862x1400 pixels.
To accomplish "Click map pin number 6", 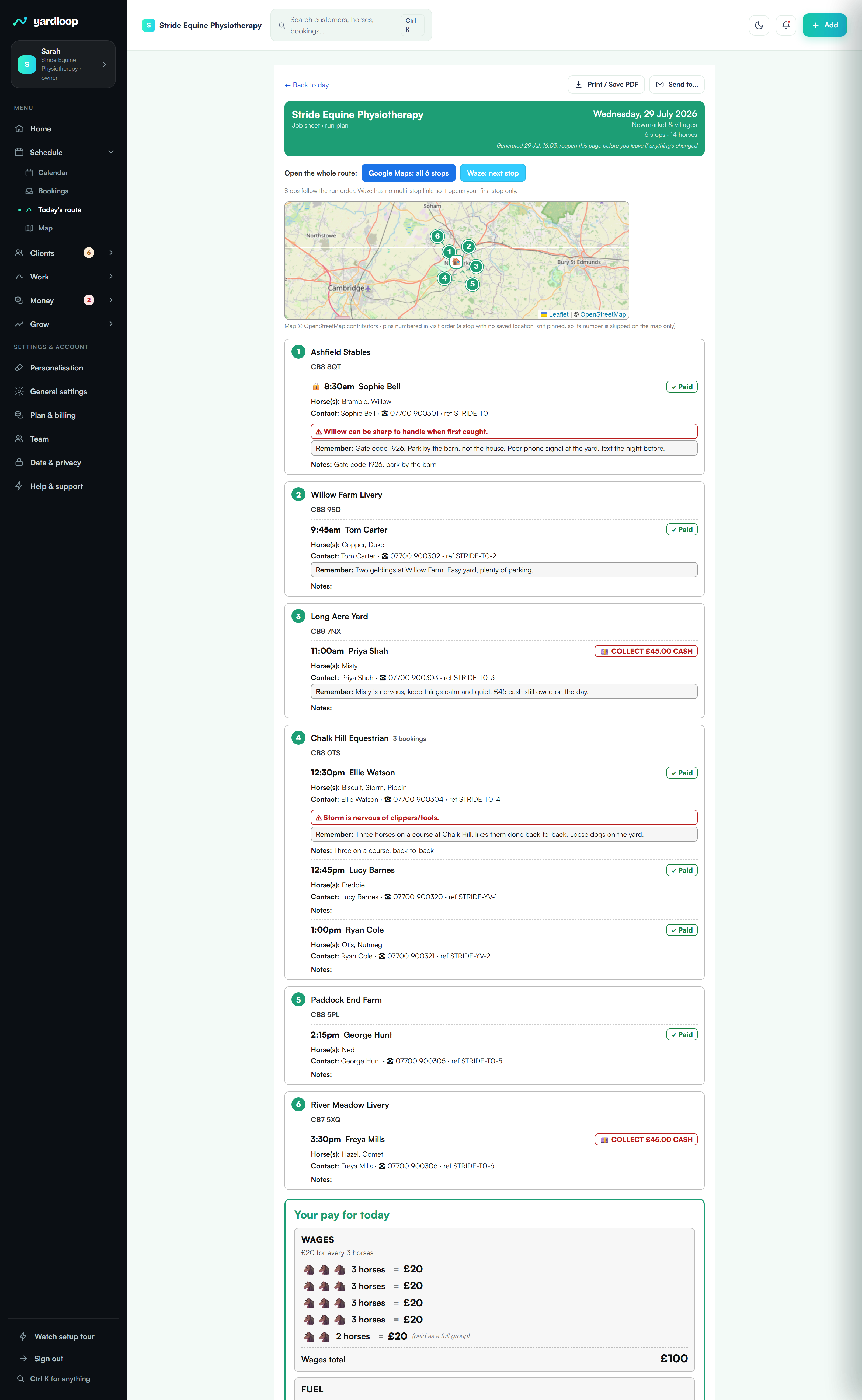I will point(437,236).
